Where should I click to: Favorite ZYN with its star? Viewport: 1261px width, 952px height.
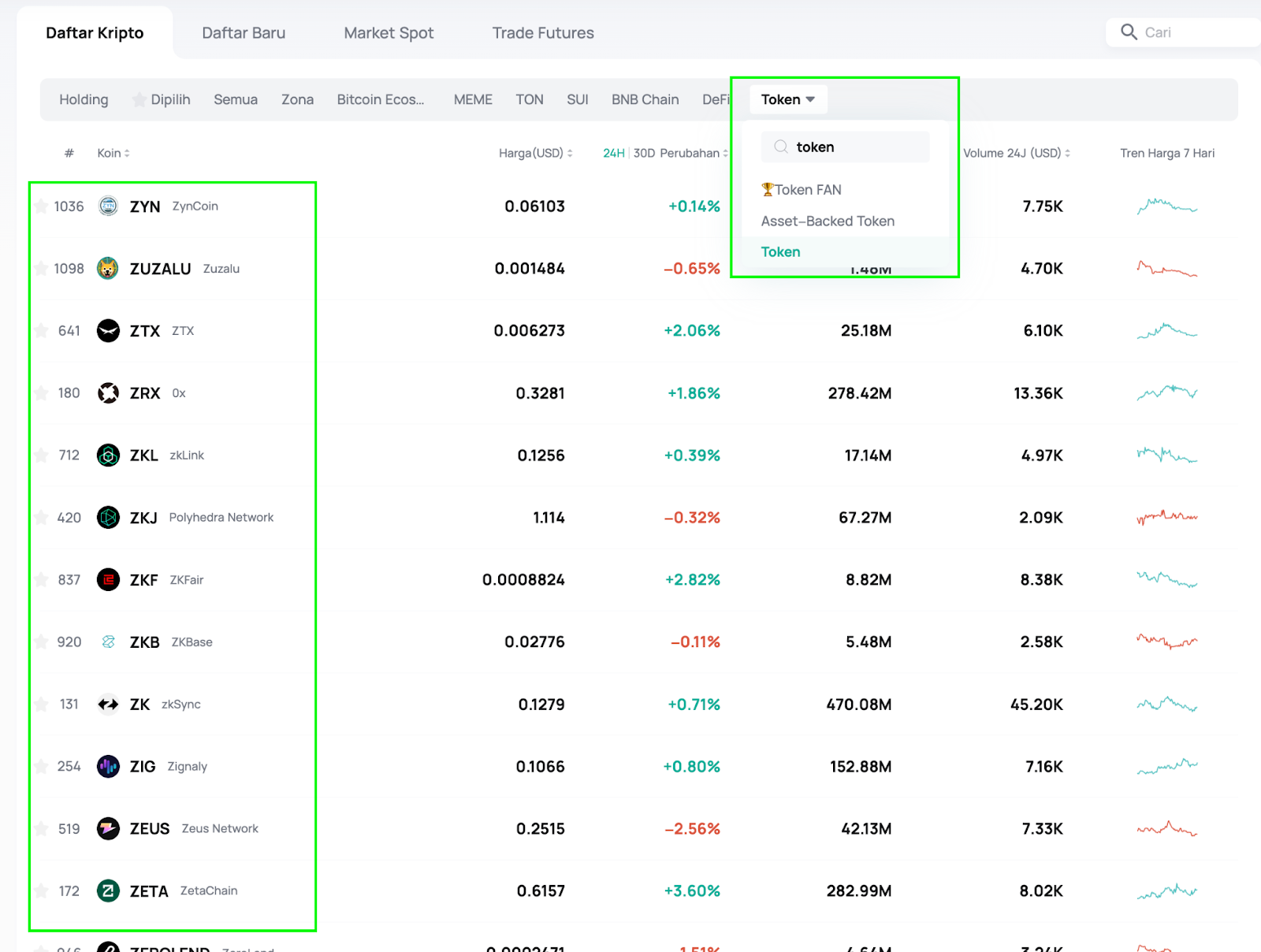pos(41,206)
